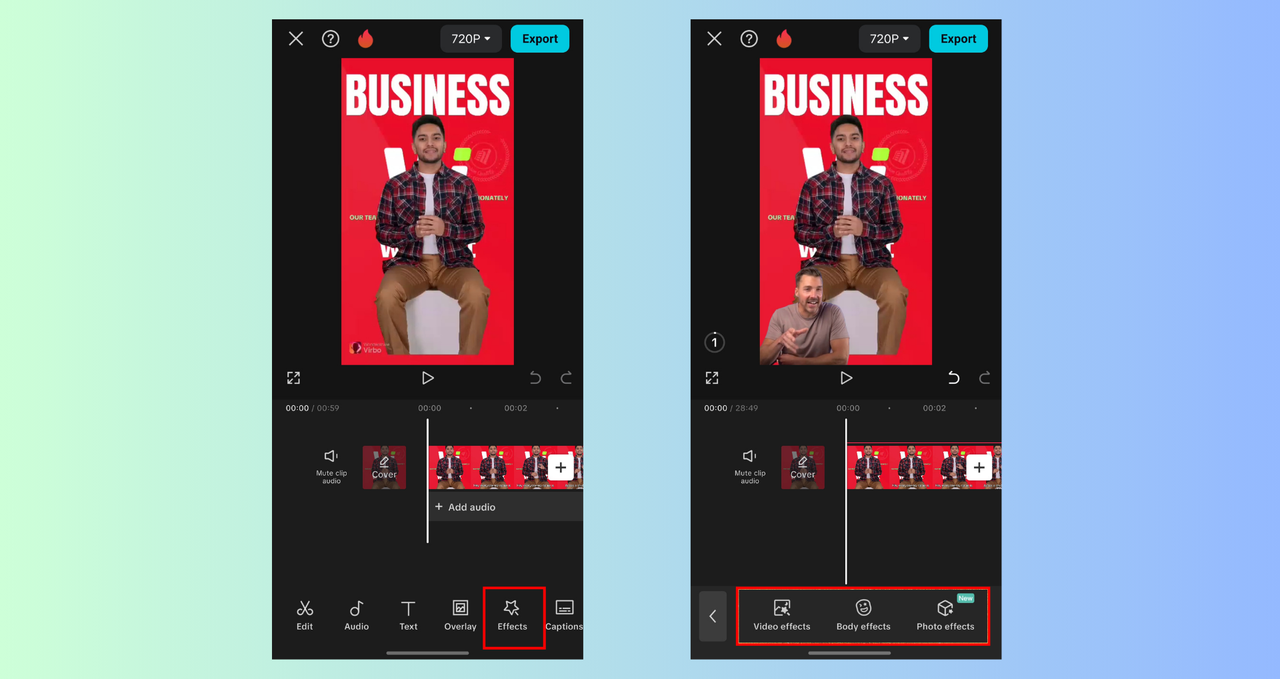Expand preview to fullscreen in left screen
The image size is (1280, 679).
(x=293, y=378)
